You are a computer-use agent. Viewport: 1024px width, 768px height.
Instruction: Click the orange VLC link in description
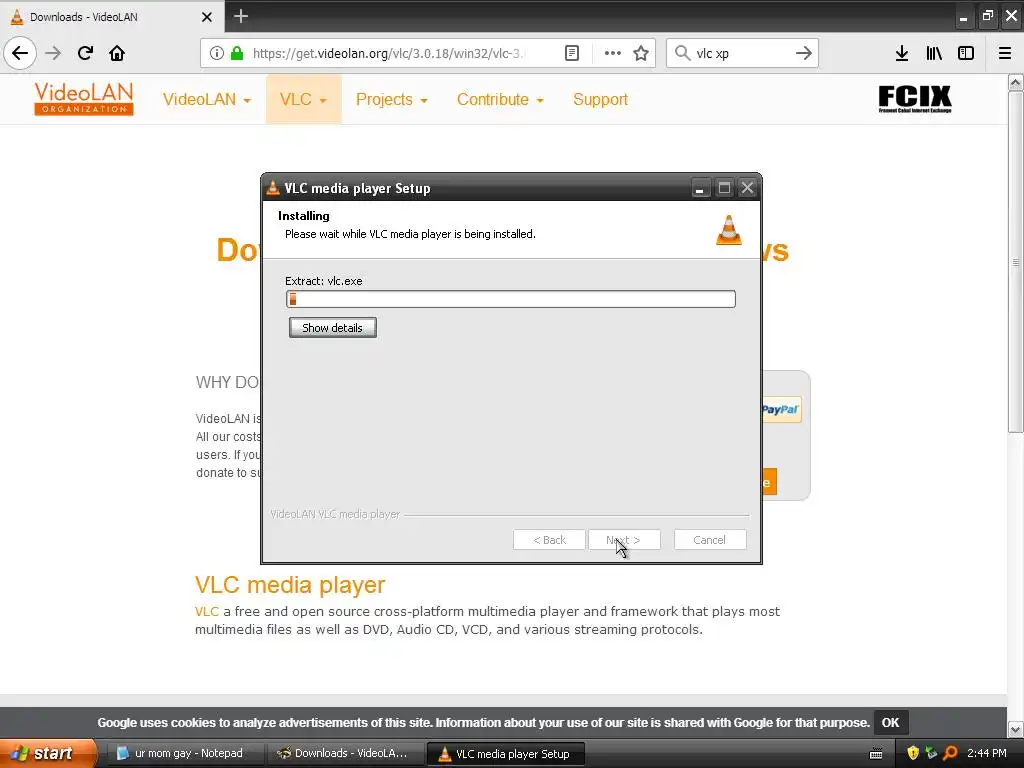coord(206,611)
